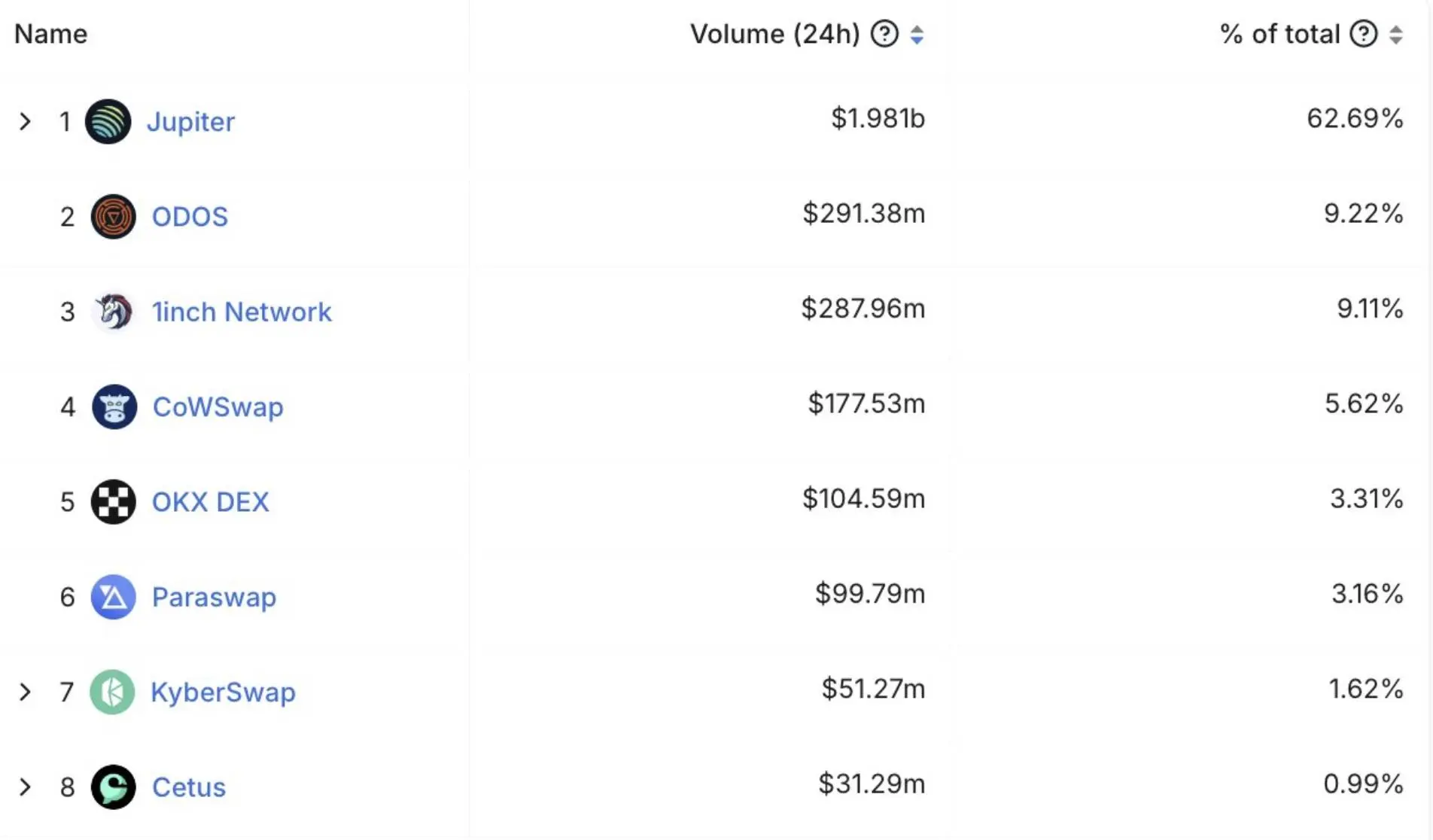Click the OKX DEX checkered icon
This screenshot has width=1433, height=840.
(114, 502)
